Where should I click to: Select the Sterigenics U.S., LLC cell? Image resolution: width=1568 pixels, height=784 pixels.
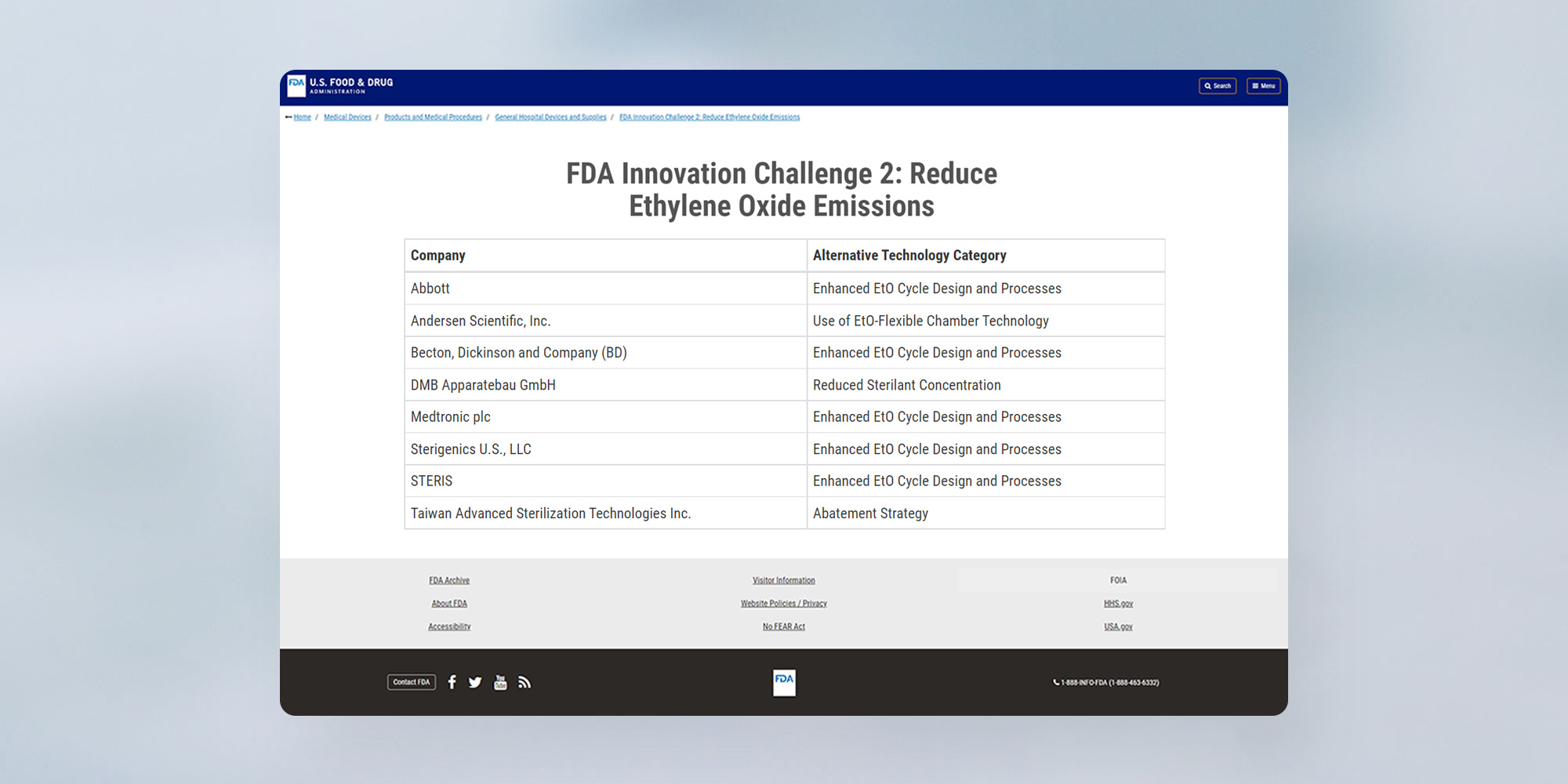[x=606, y=449]
